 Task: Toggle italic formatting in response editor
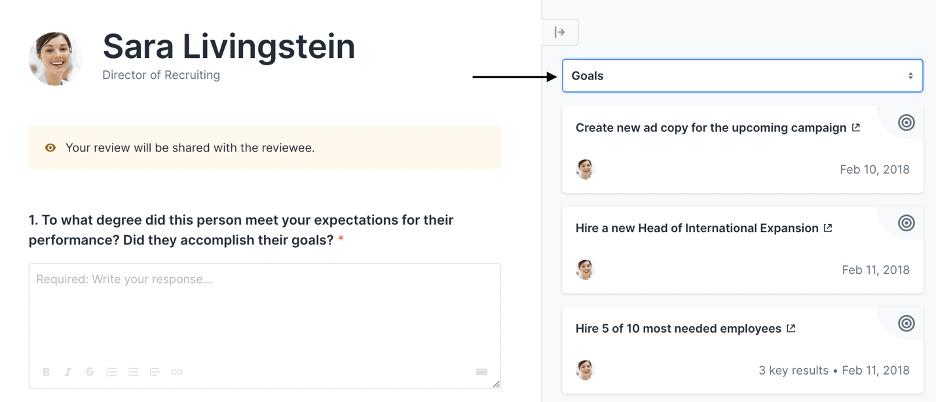[68, 372]
